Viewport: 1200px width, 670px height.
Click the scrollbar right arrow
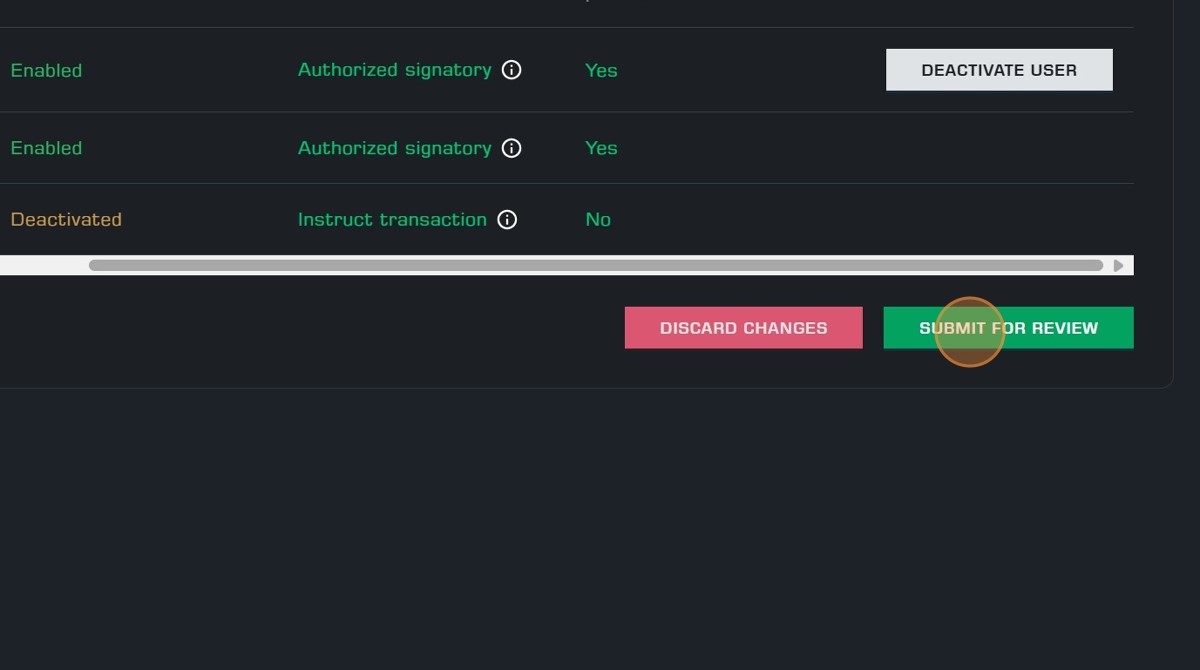click(x=1118, y=265)
